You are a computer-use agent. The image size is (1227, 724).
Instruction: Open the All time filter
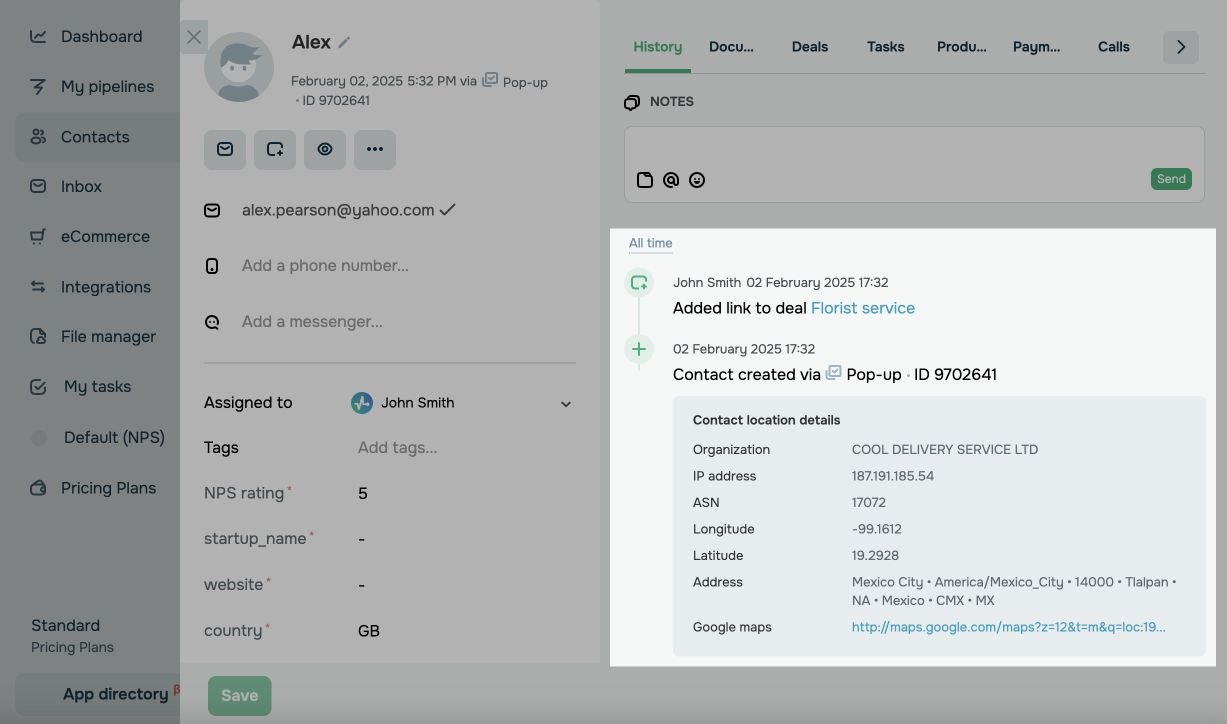650,243
